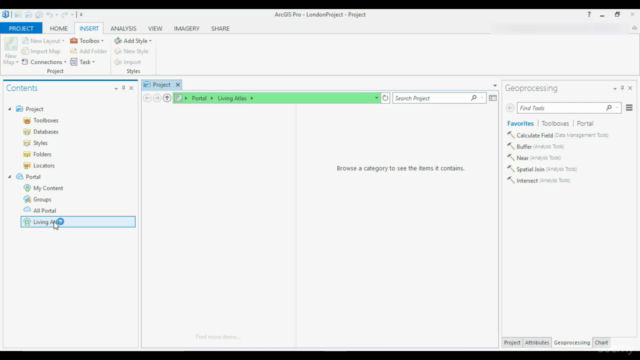The height and width of the screenshot is (360, 640).
Task: Open the VIEW ribbon tab
Action: click(155, 28)
